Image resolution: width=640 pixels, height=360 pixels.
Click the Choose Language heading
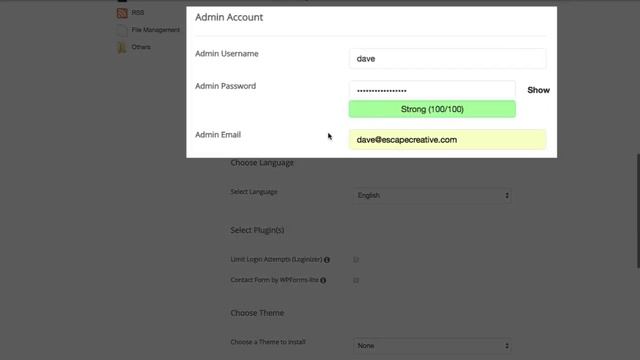262,162
